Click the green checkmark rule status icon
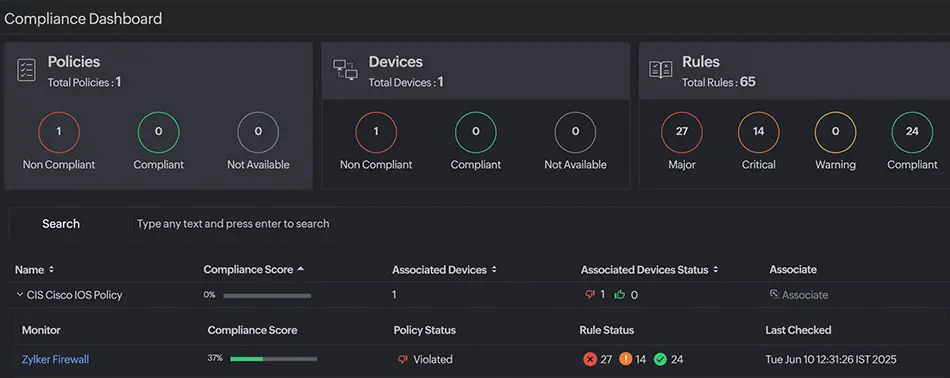This screenshot has width=950, height=378. [x=660, y=359]
